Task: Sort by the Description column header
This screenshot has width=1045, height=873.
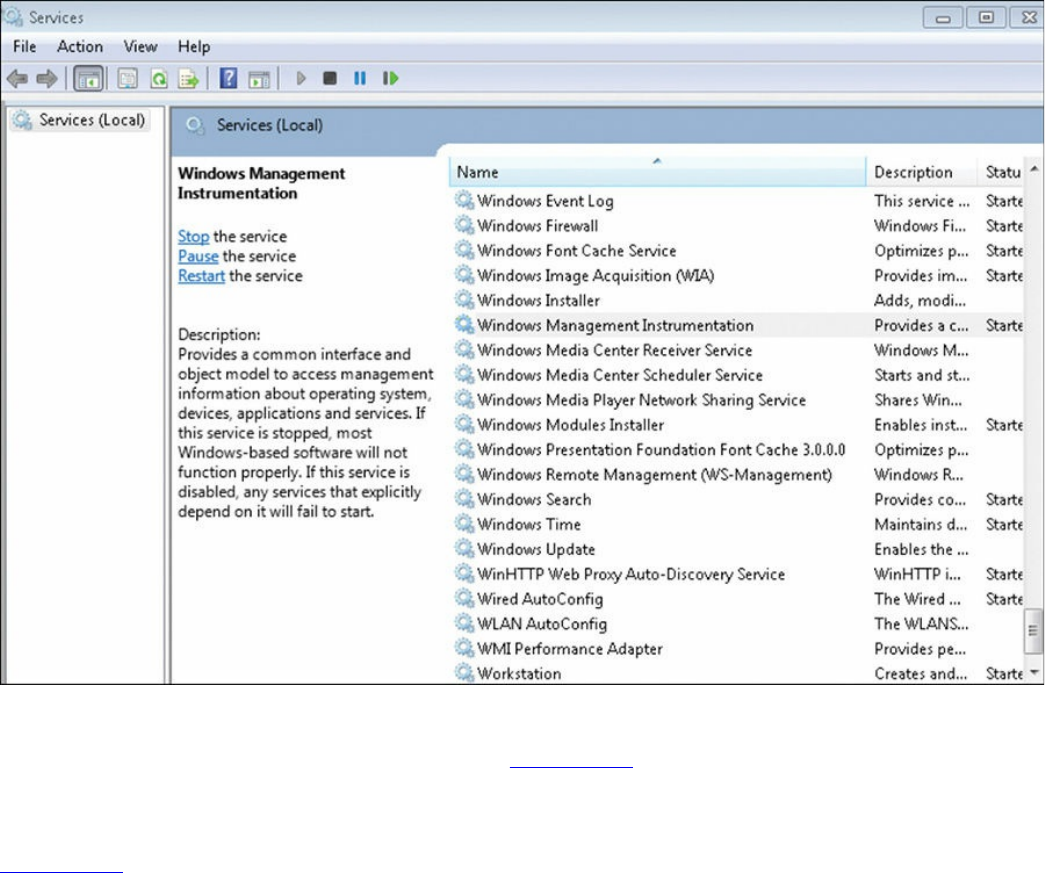Action: [x=921, y=172]
